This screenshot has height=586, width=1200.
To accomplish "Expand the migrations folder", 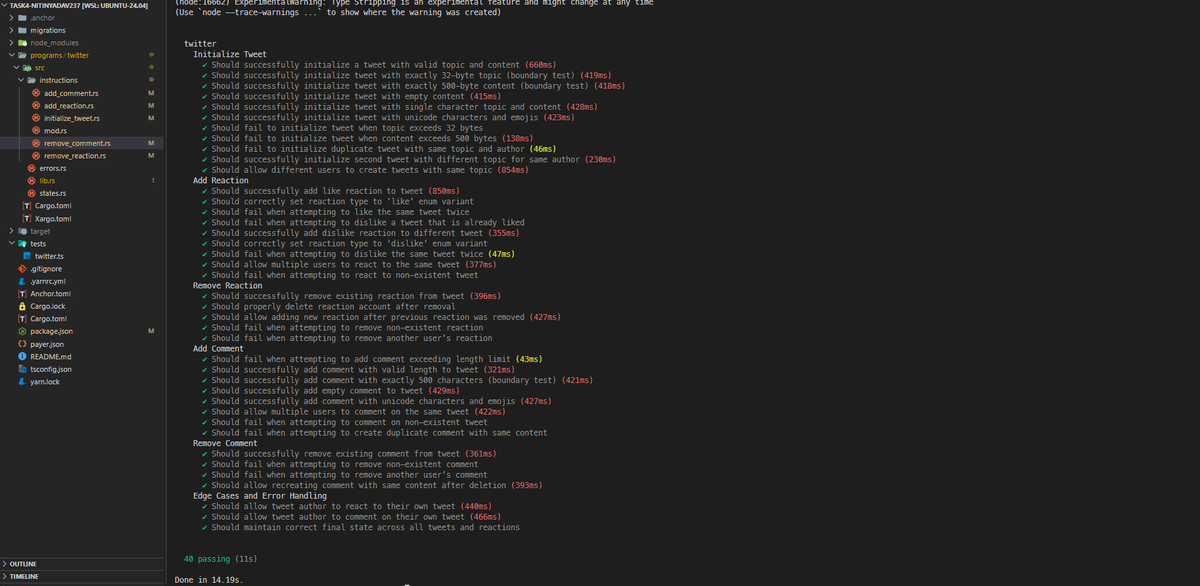I will 11,30.
